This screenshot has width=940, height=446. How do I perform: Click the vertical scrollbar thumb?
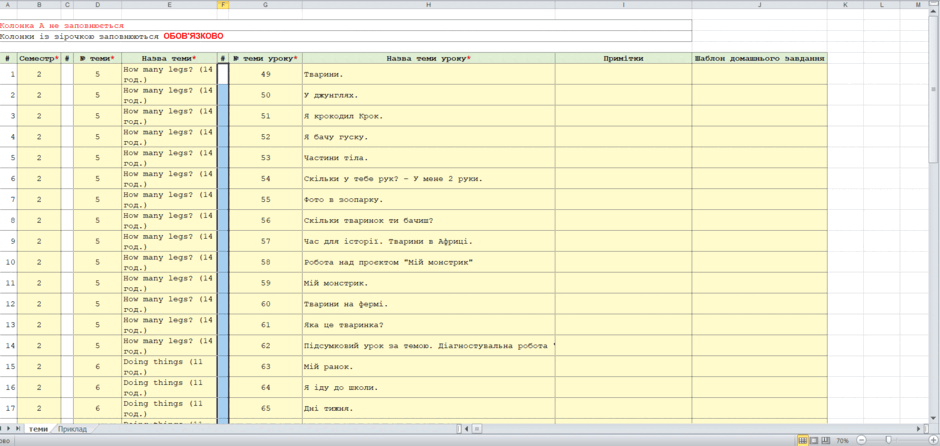pos(933,89)
